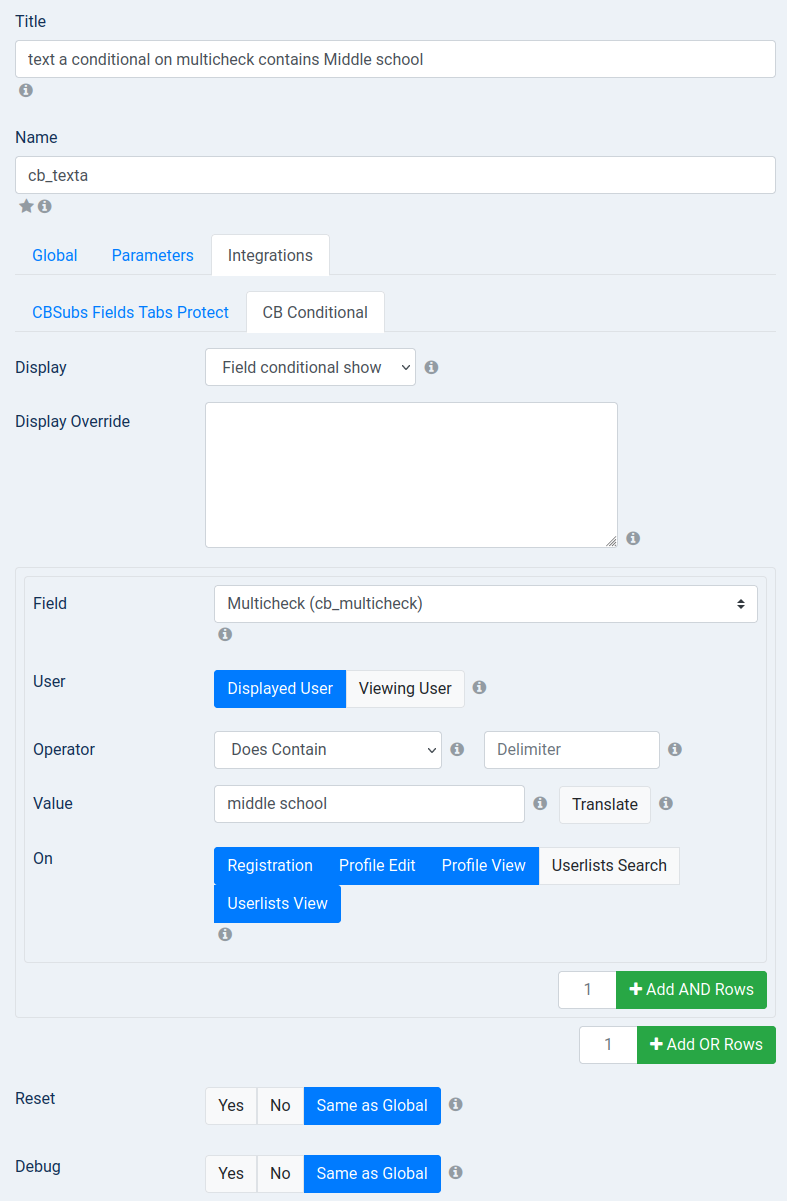Open the Operator Does Contain dropdown
This screenshot has width=787, height=1201.
[328, 750]
